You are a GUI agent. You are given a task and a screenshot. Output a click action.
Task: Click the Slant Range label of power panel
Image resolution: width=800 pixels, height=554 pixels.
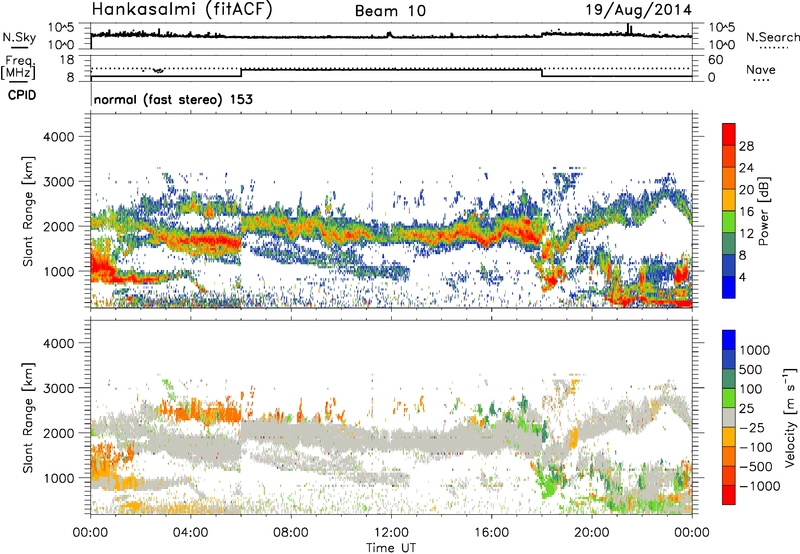(28, 211)
